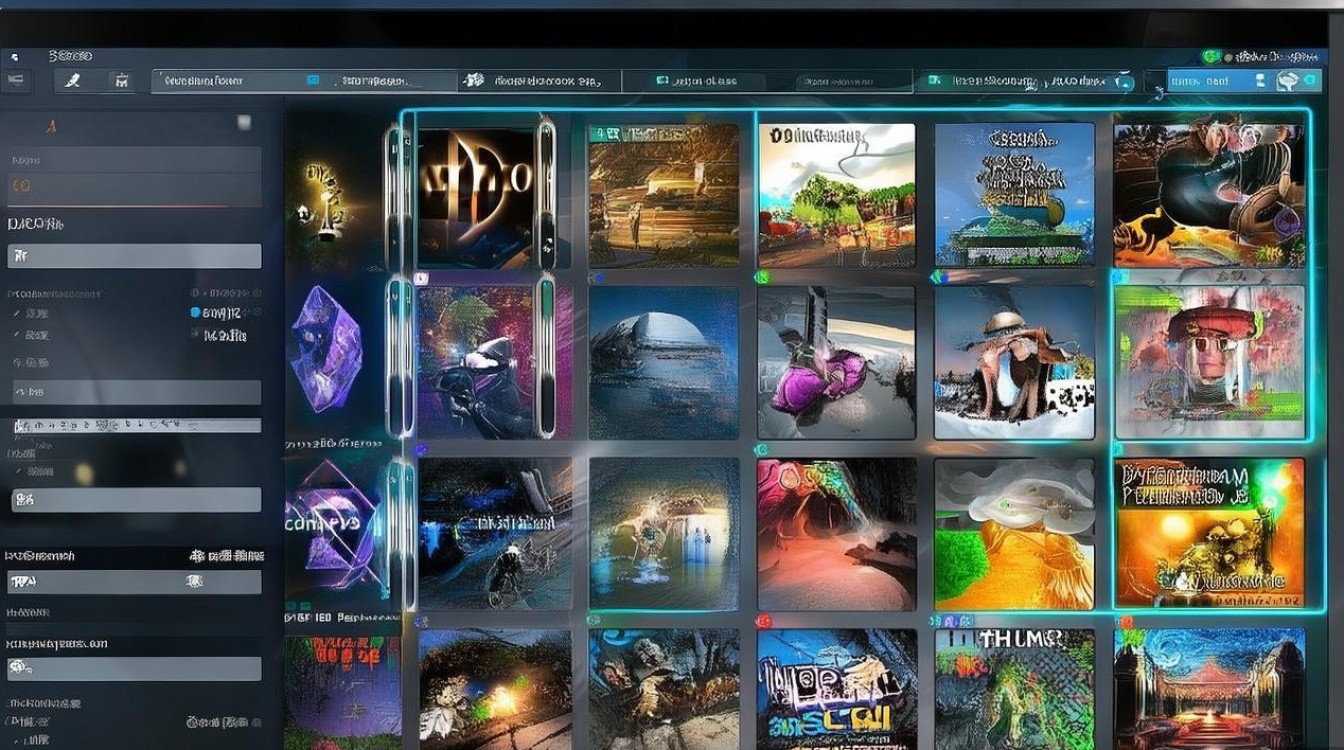Click the puzzle-piece icon on the third toolbar tab
The image size is (1344, 750).
tap(474, 80)
